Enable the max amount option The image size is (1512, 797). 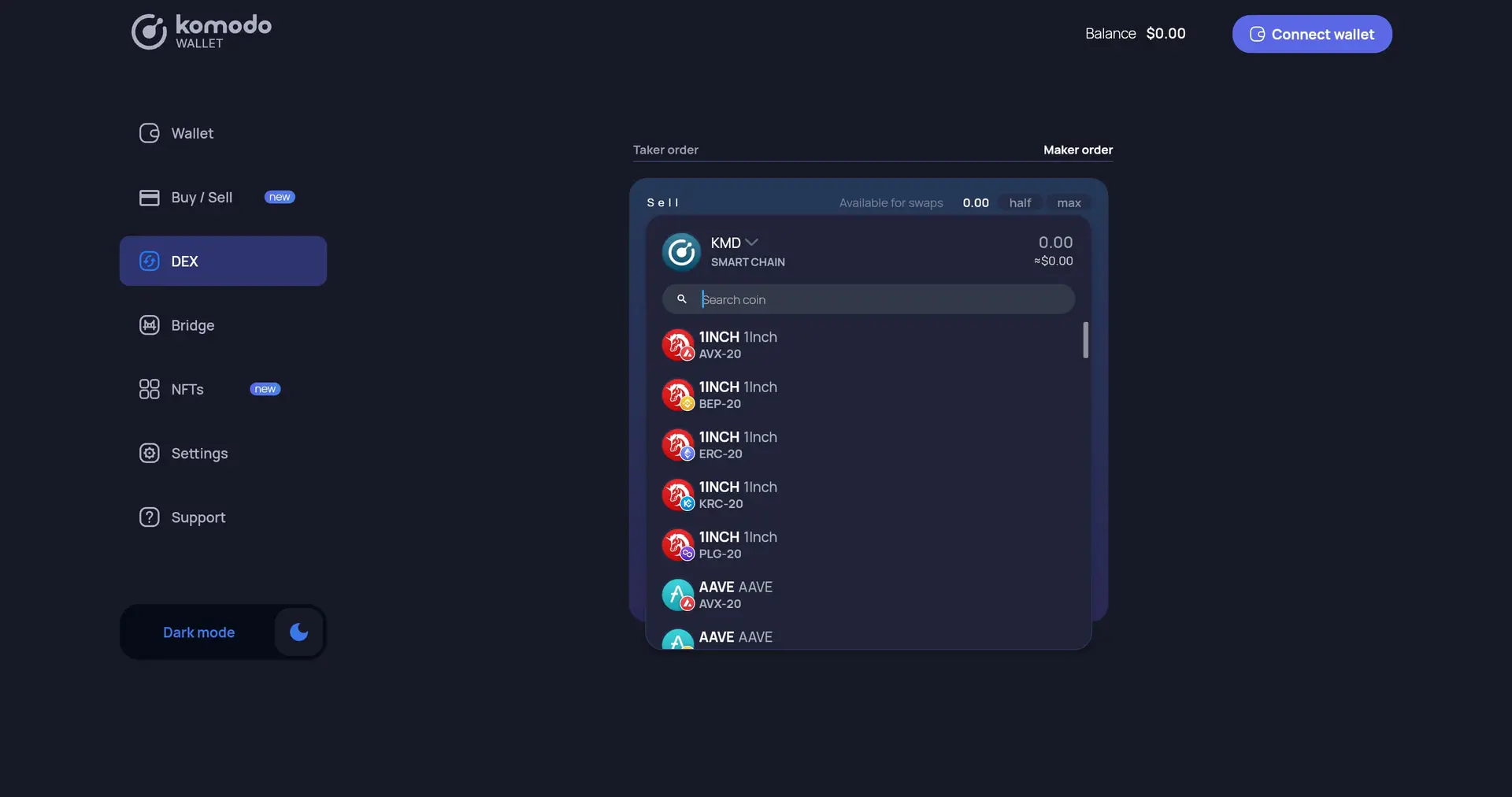[x=1068, y=202]
